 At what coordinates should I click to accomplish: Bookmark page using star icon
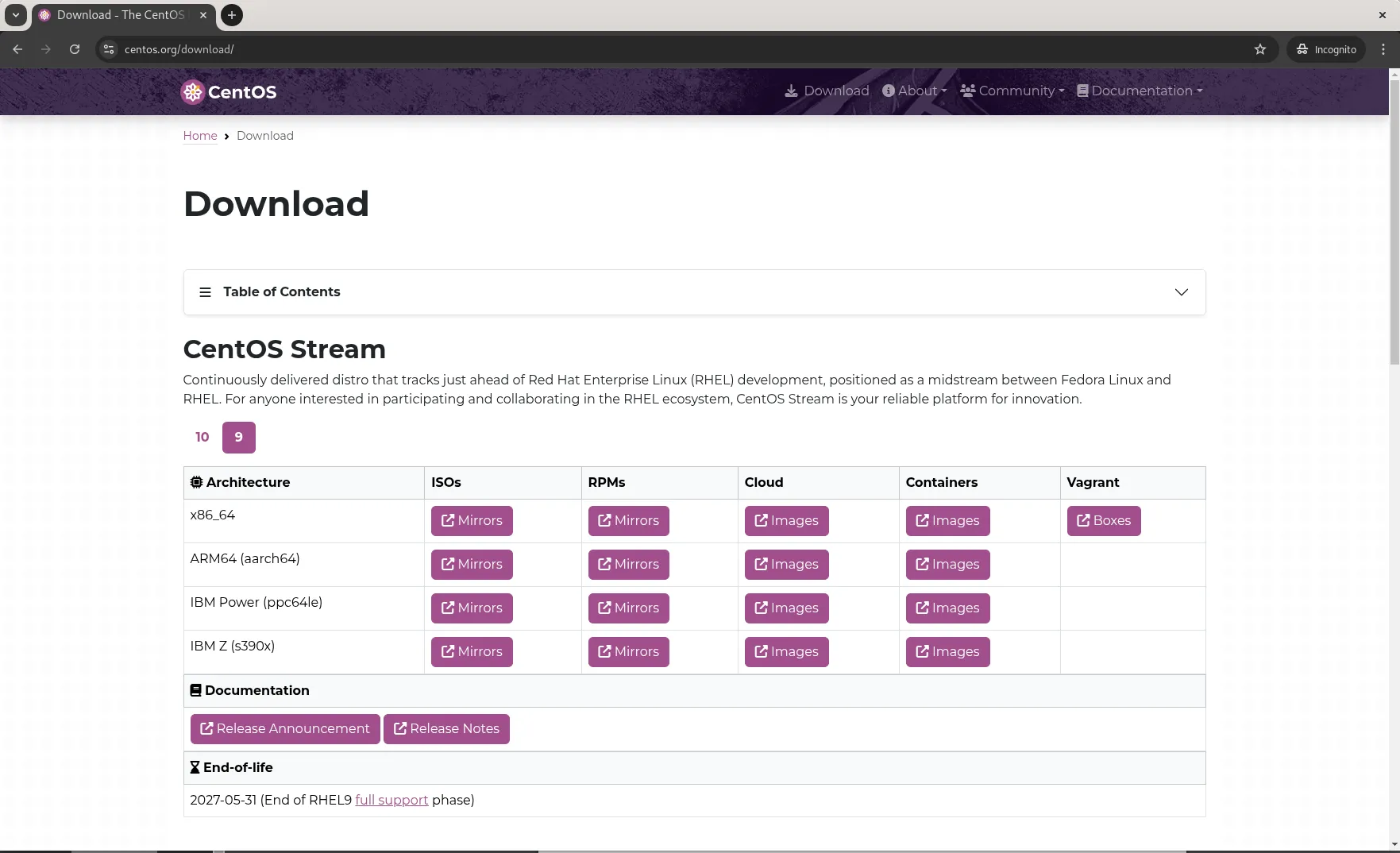click(1260, 49)
